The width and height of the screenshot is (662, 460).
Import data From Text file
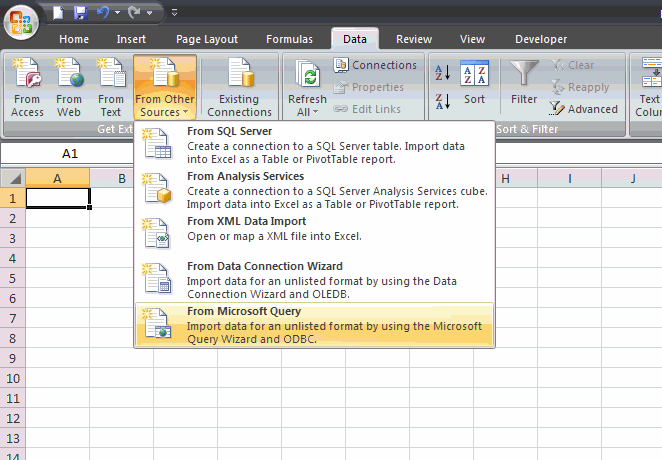(111, 88)
